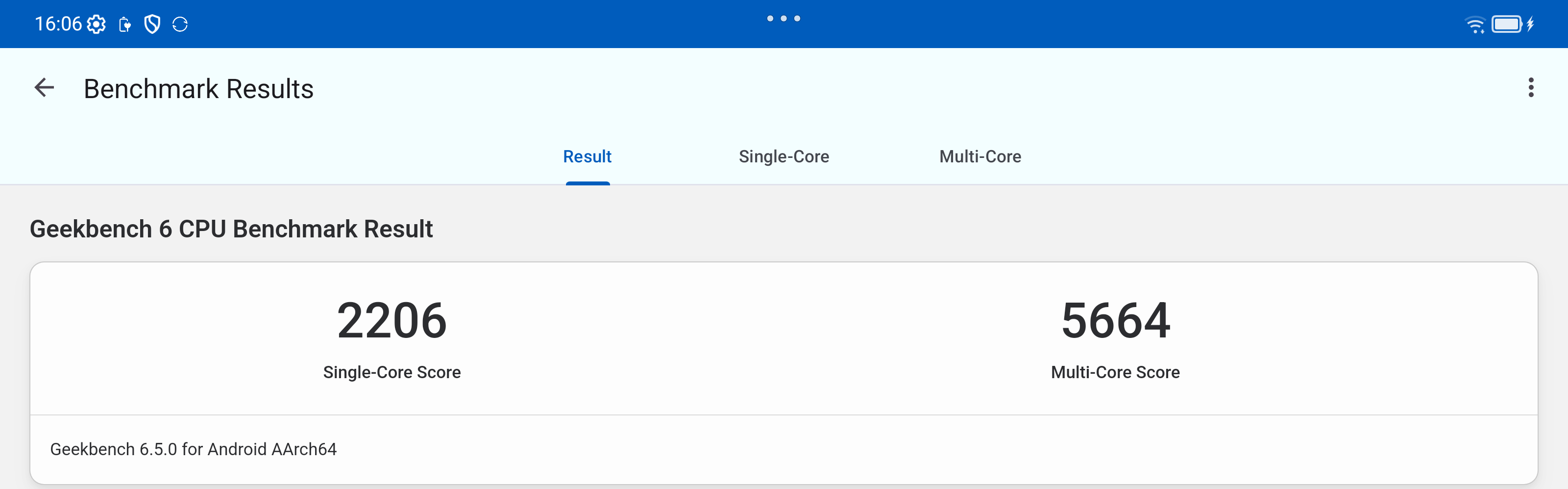1568x489 pixels.
Task: Click the Geekbench 6.5.0 version text
Action: (x=193, y=449)
